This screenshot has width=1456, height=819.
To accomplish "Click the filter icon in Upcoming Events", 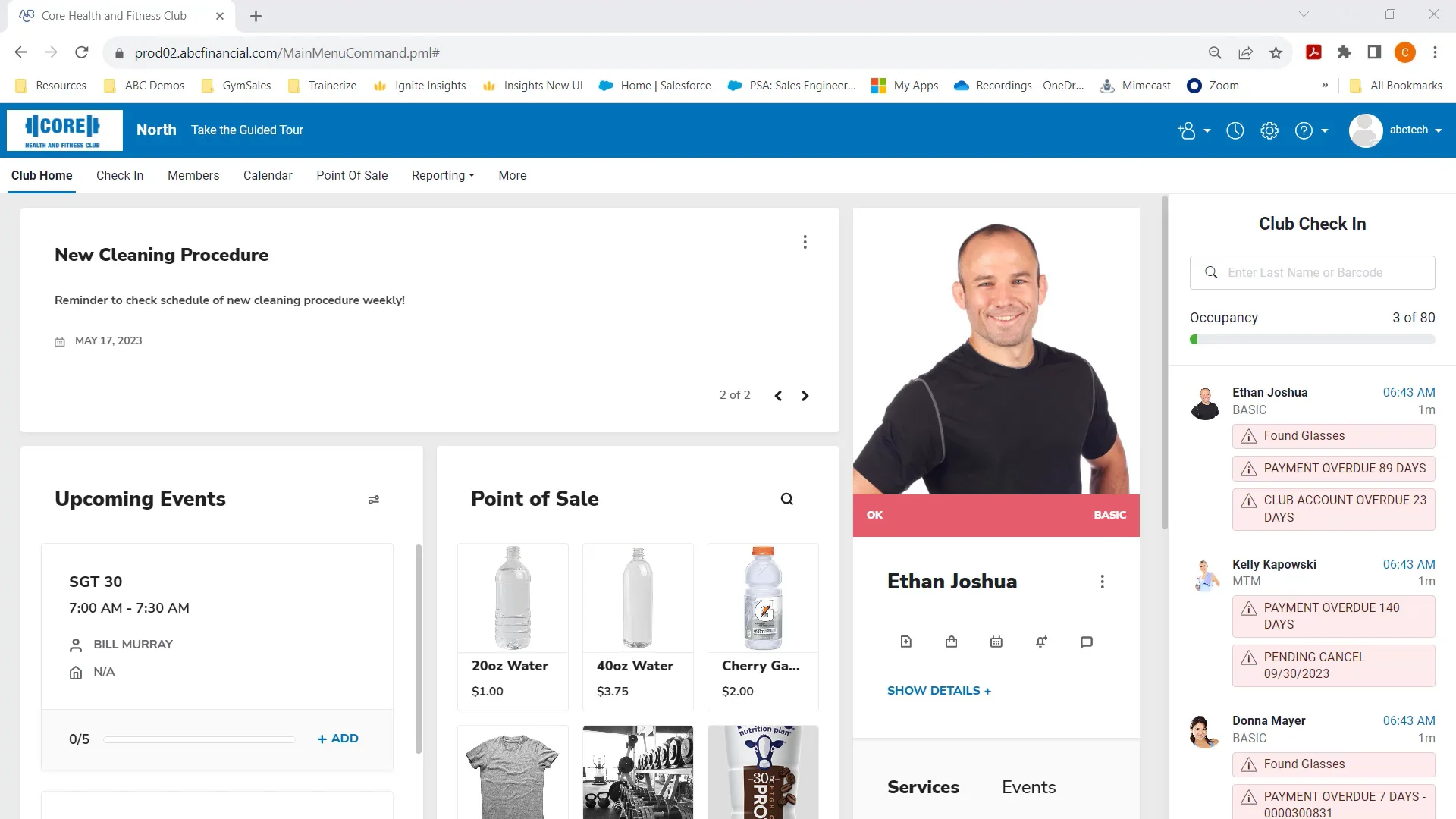I will (x=374, y=500).
